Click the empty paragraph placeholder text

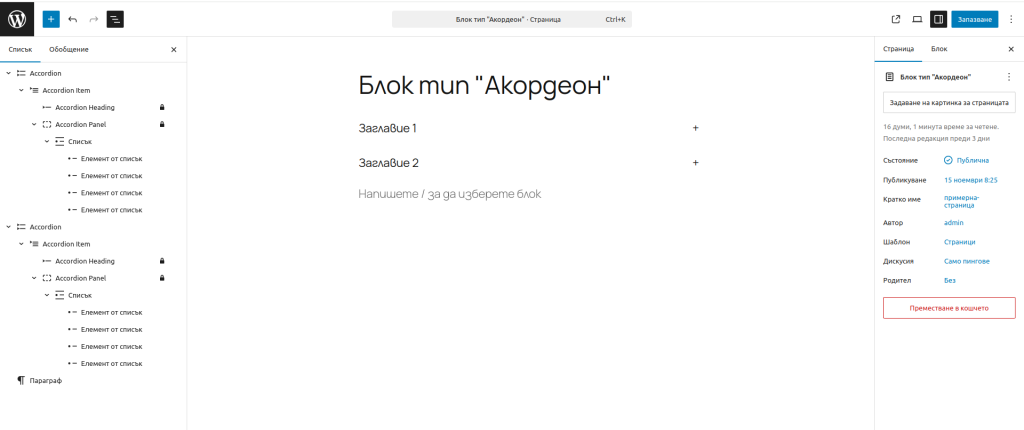pos(449,194)
